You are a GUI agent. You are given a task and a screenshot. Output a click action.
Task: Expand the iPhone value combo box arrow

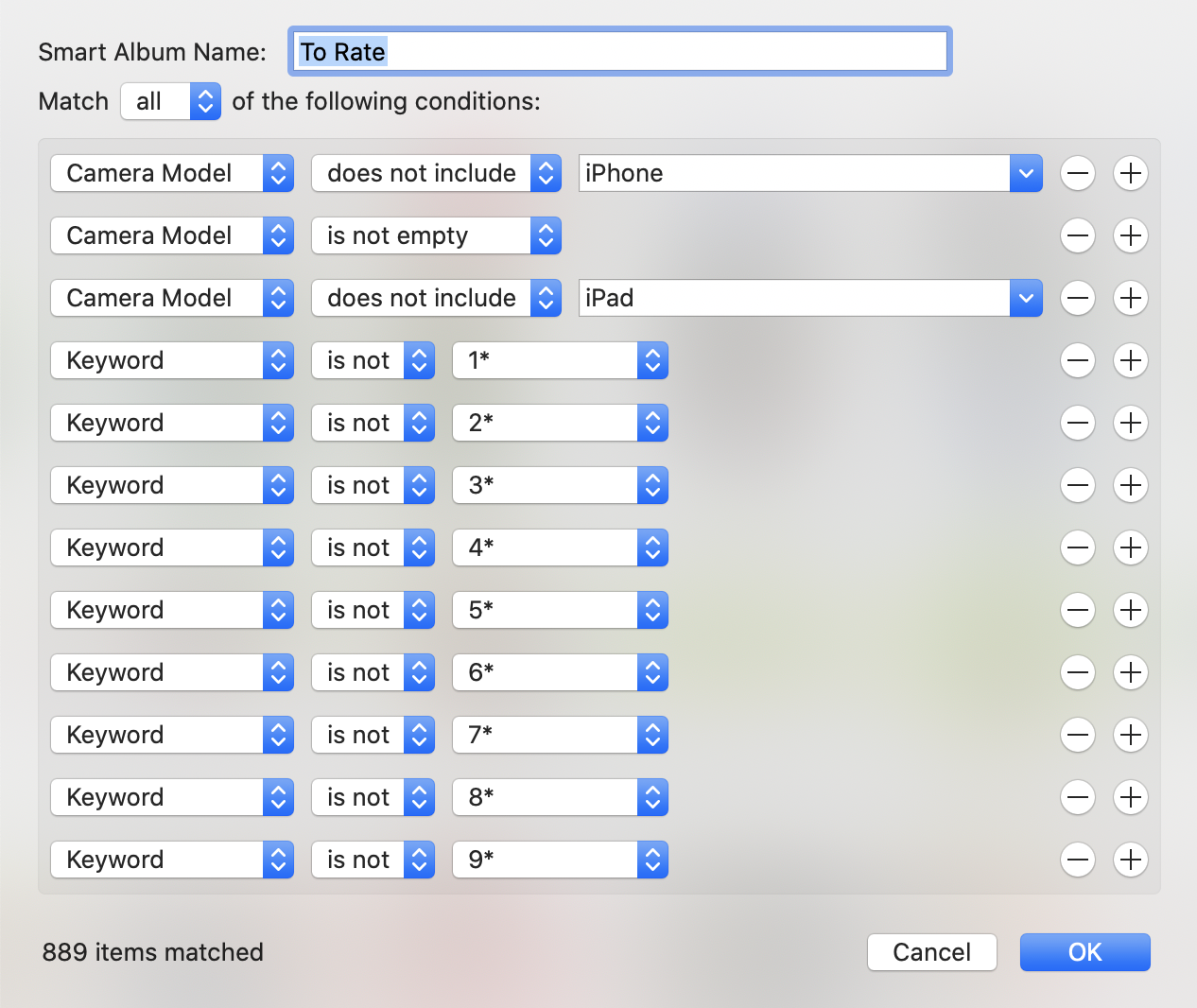(x=1026, y=173)
